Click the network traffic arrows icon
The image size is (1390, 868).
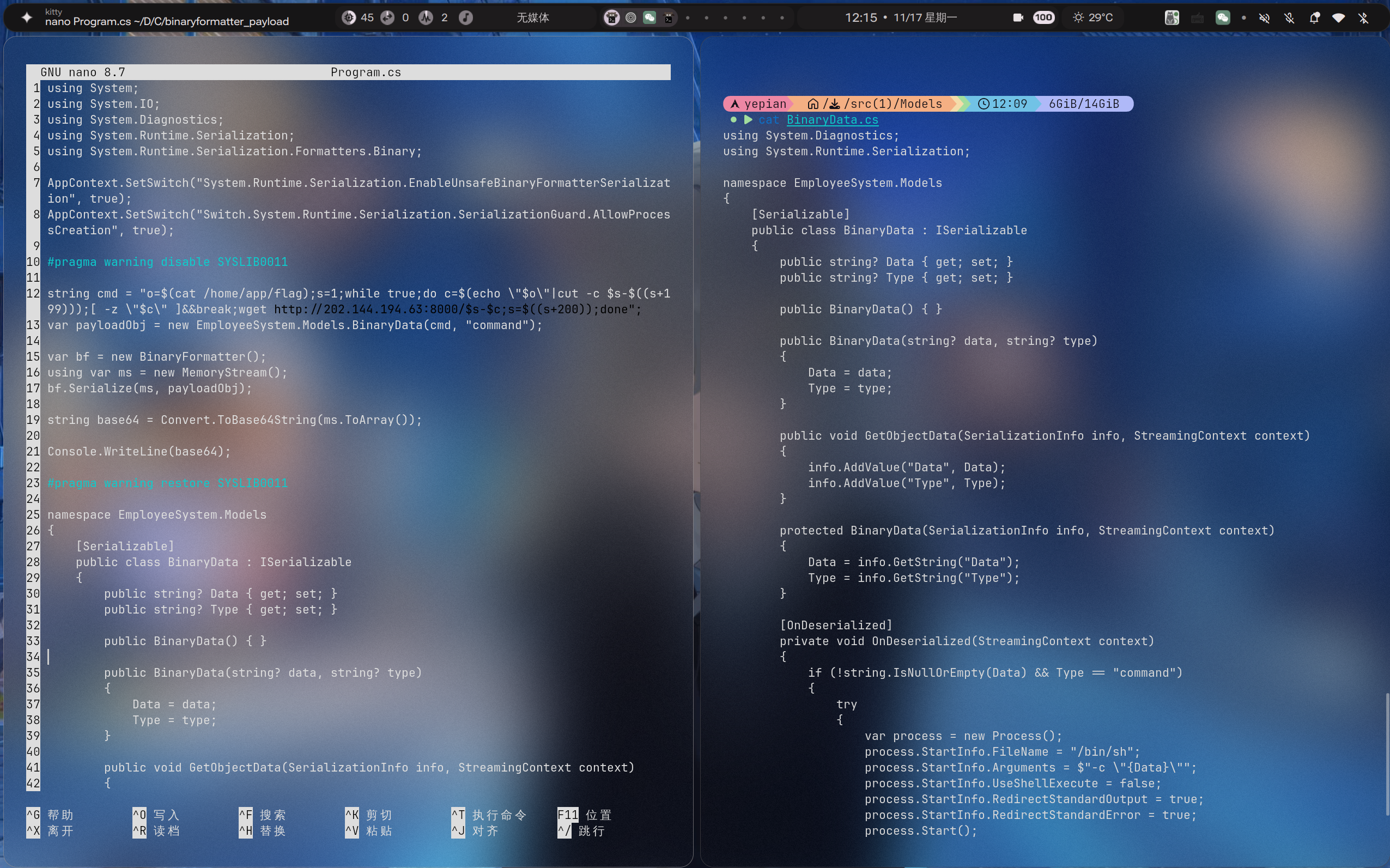pos(387,18)
